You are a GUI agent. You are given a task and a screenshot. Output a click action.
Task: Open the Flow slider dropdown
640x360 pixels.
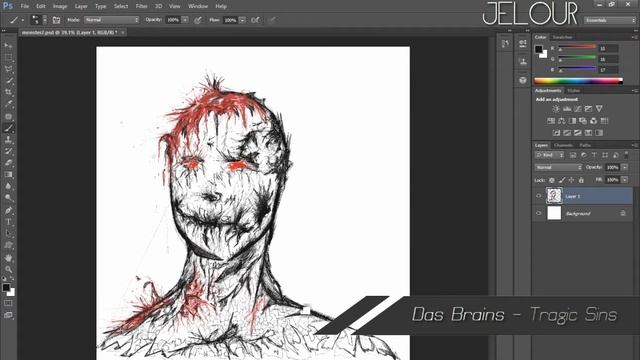click(242, 20)
